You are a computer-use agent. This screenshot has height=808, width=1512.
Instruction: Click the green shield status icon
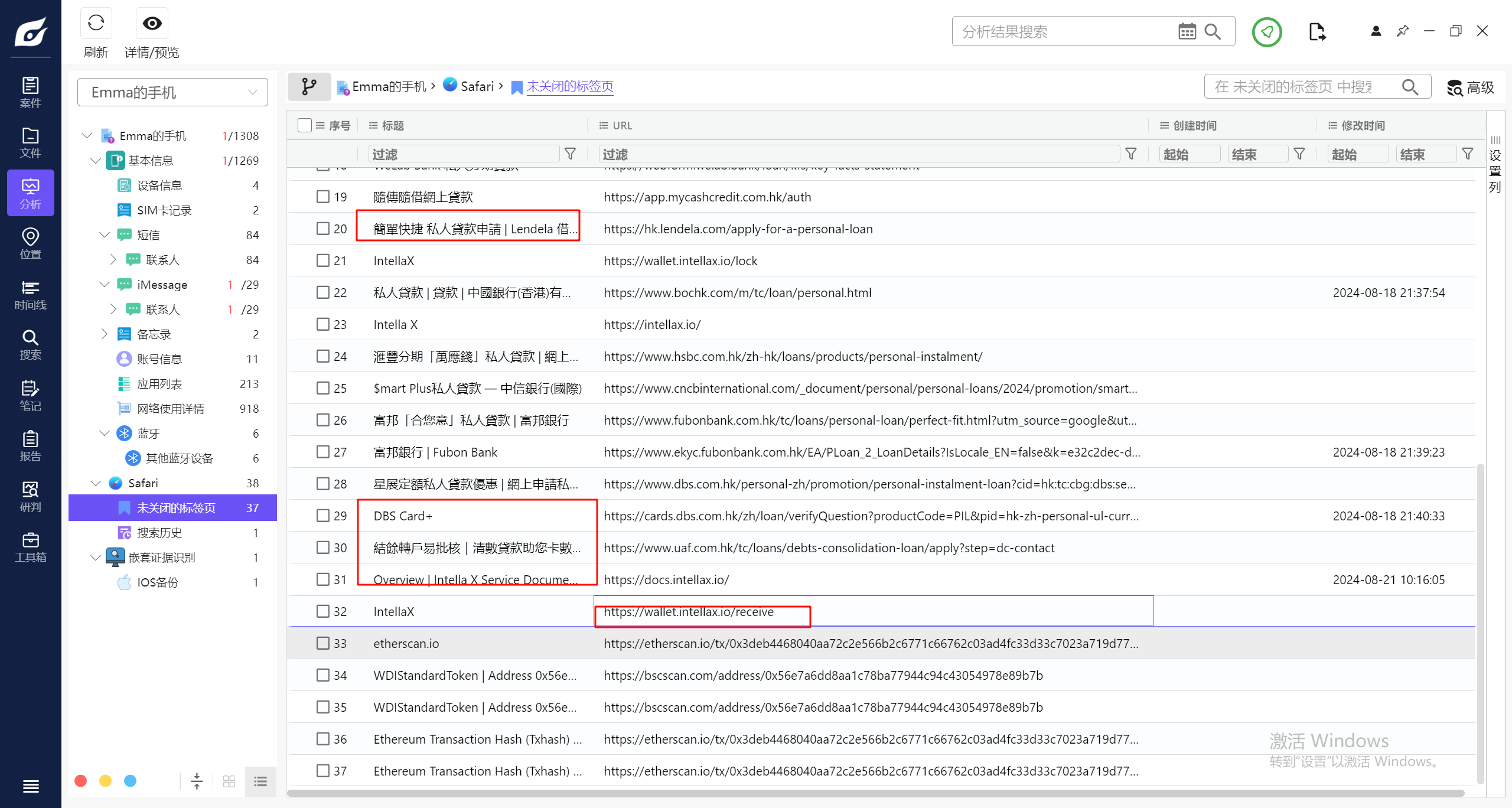pyautogui.click(x=1266, y=32)
